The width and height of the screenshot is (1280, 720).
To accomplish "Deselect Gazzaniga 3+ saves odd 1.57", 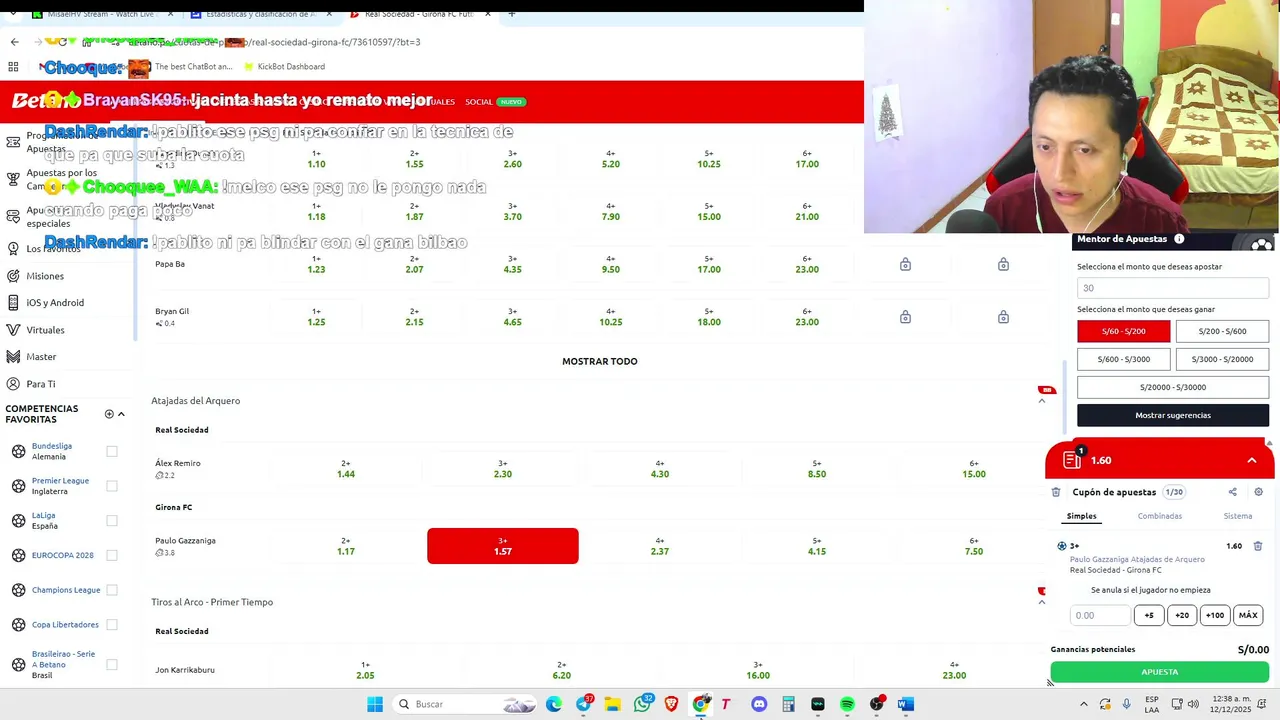I will tap(502, 546).
